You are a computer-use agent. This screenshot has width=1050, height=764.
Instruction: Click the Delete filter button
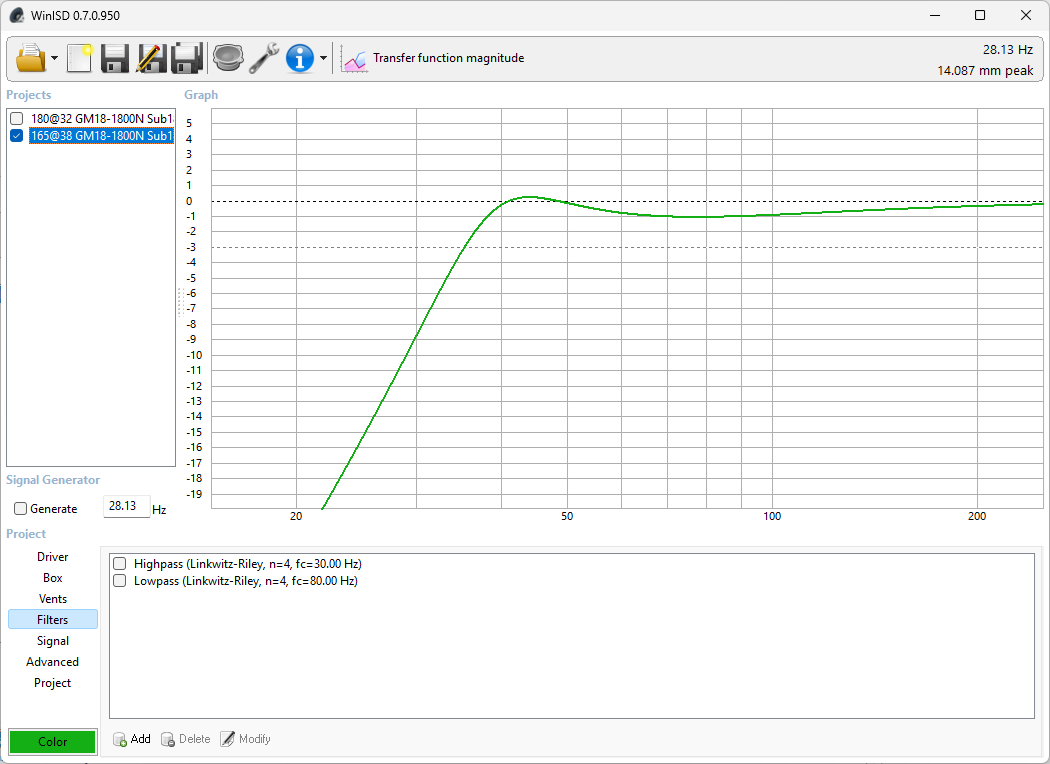[185, 739]
